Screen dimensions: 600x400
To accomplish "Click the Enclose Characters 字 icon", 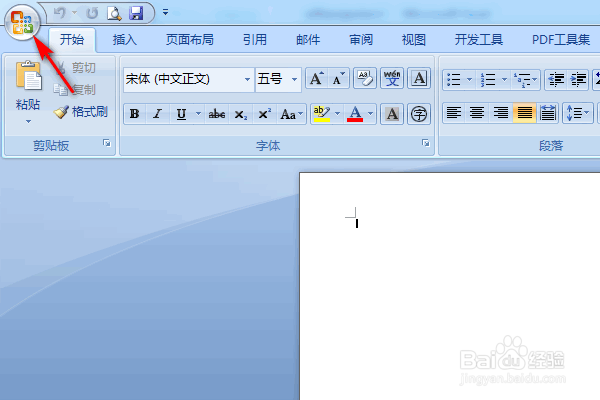I will [419, 114].
